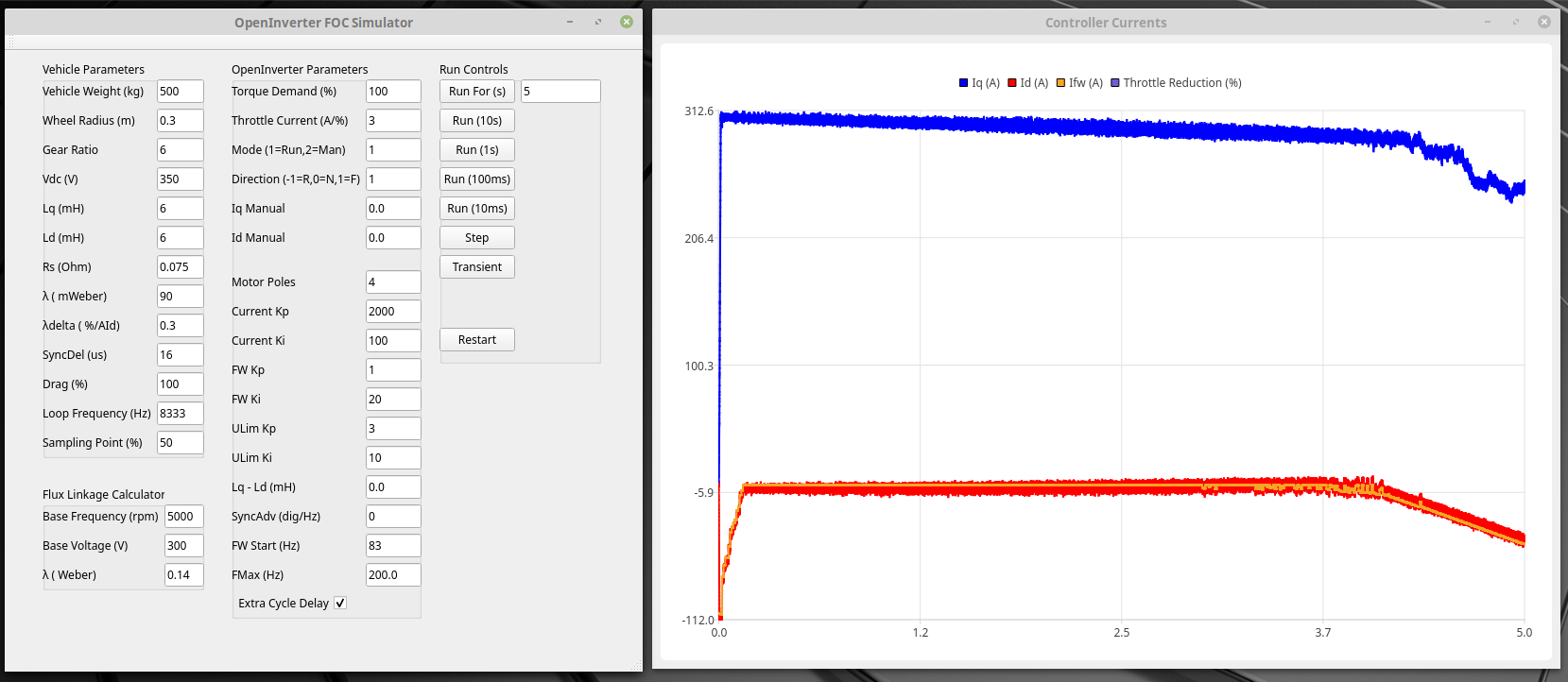Viewport: 1568px width, 682px height.
Task: Select the Vehicle Weight (kg) field
Action: pos(180,92)
